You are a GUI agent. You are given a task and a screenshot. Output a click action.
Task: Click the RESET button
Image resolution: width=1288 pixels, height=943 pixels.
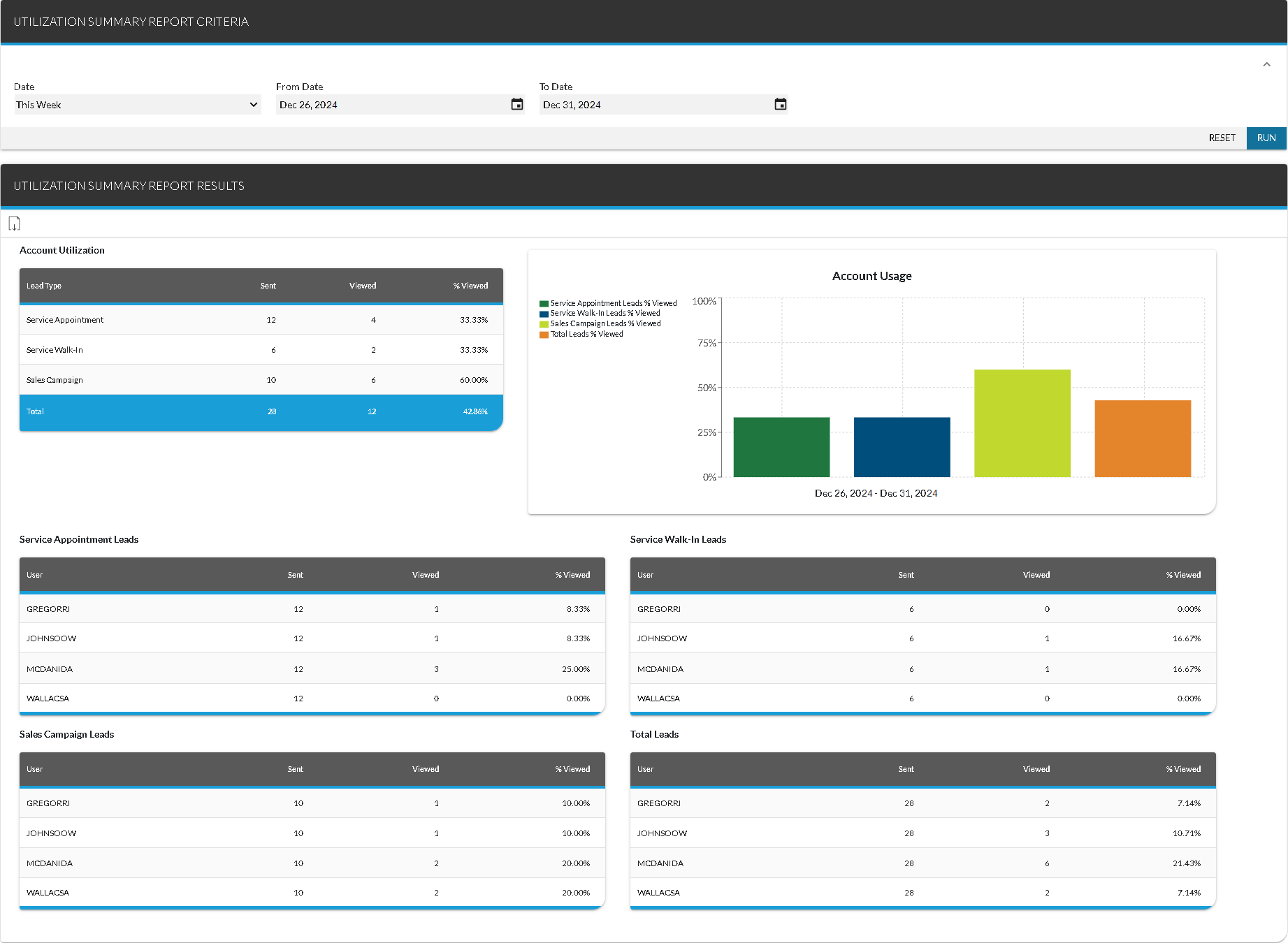1222,138
